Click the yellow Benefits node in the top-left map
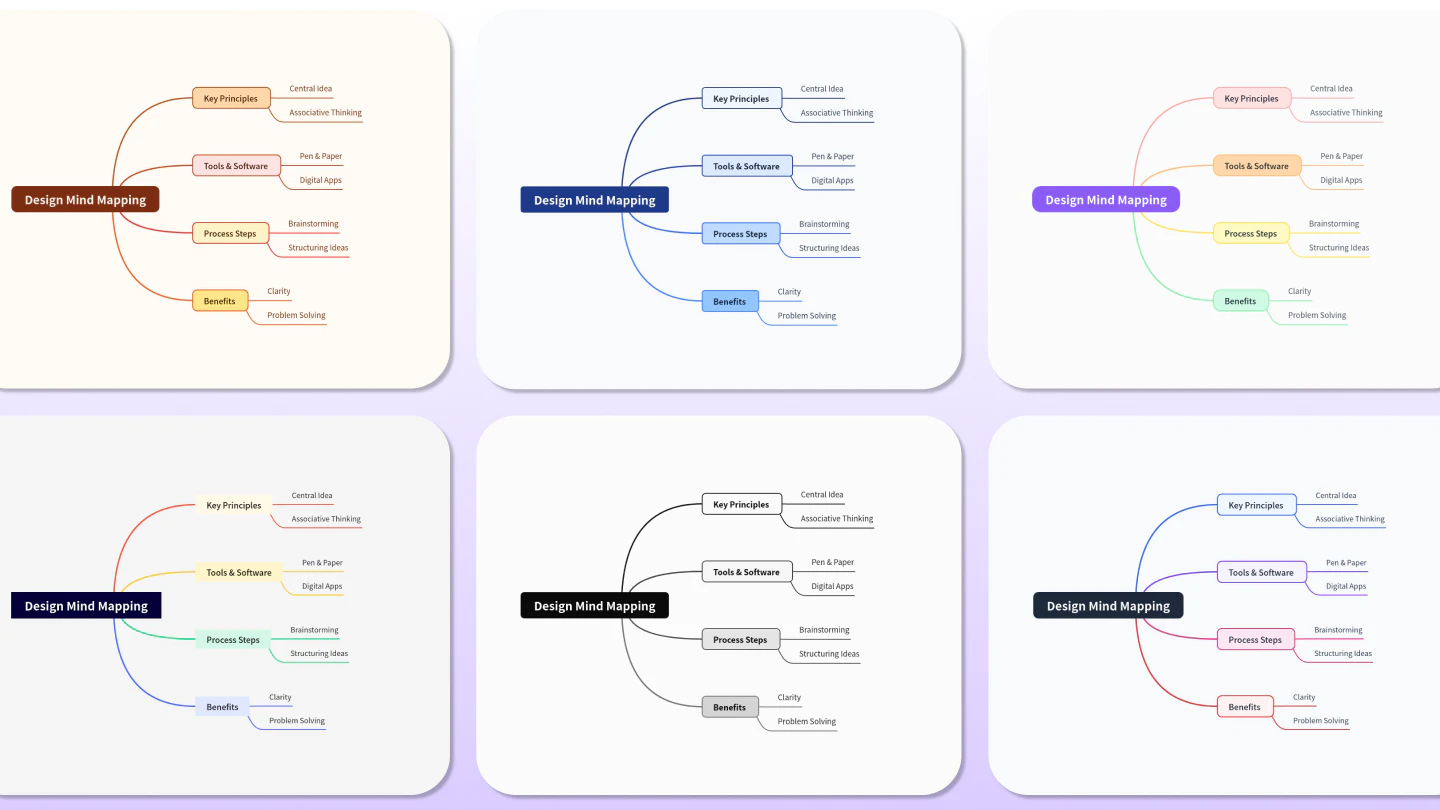This screenshot has width=1440, height=810. [220, 301]
